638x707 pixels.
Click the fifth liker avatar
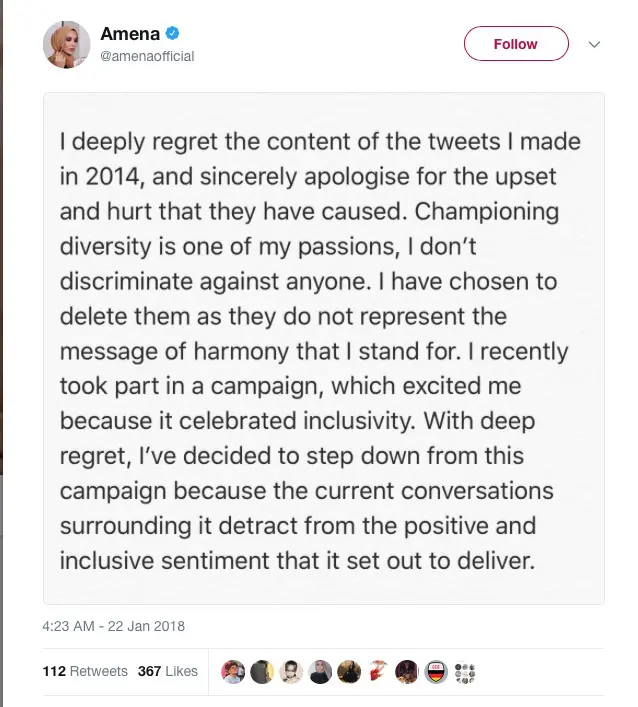[x=348, y=671]
